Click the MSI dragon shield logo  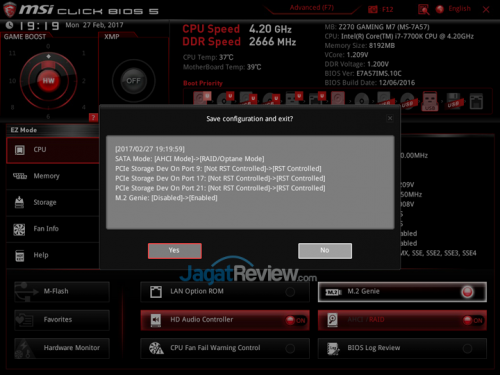point(9,9)
